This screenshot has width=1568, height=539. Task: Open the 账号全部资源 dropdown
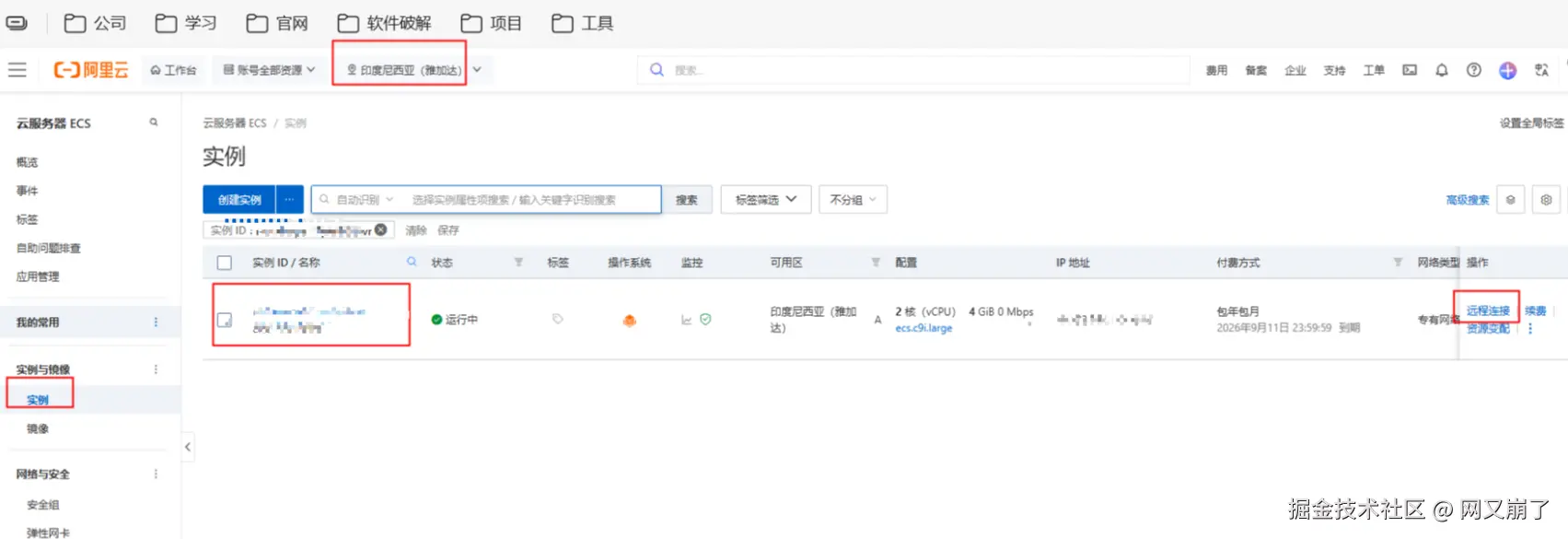pyautogui.click(x=269, y=70)
